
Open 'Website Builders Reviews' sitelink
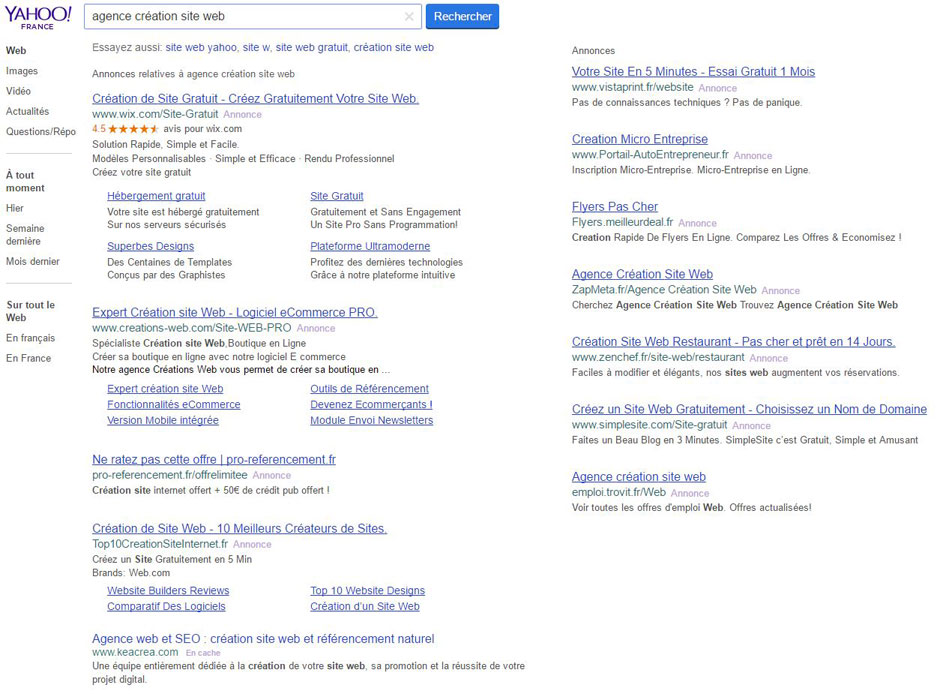(x=168, y=591)
